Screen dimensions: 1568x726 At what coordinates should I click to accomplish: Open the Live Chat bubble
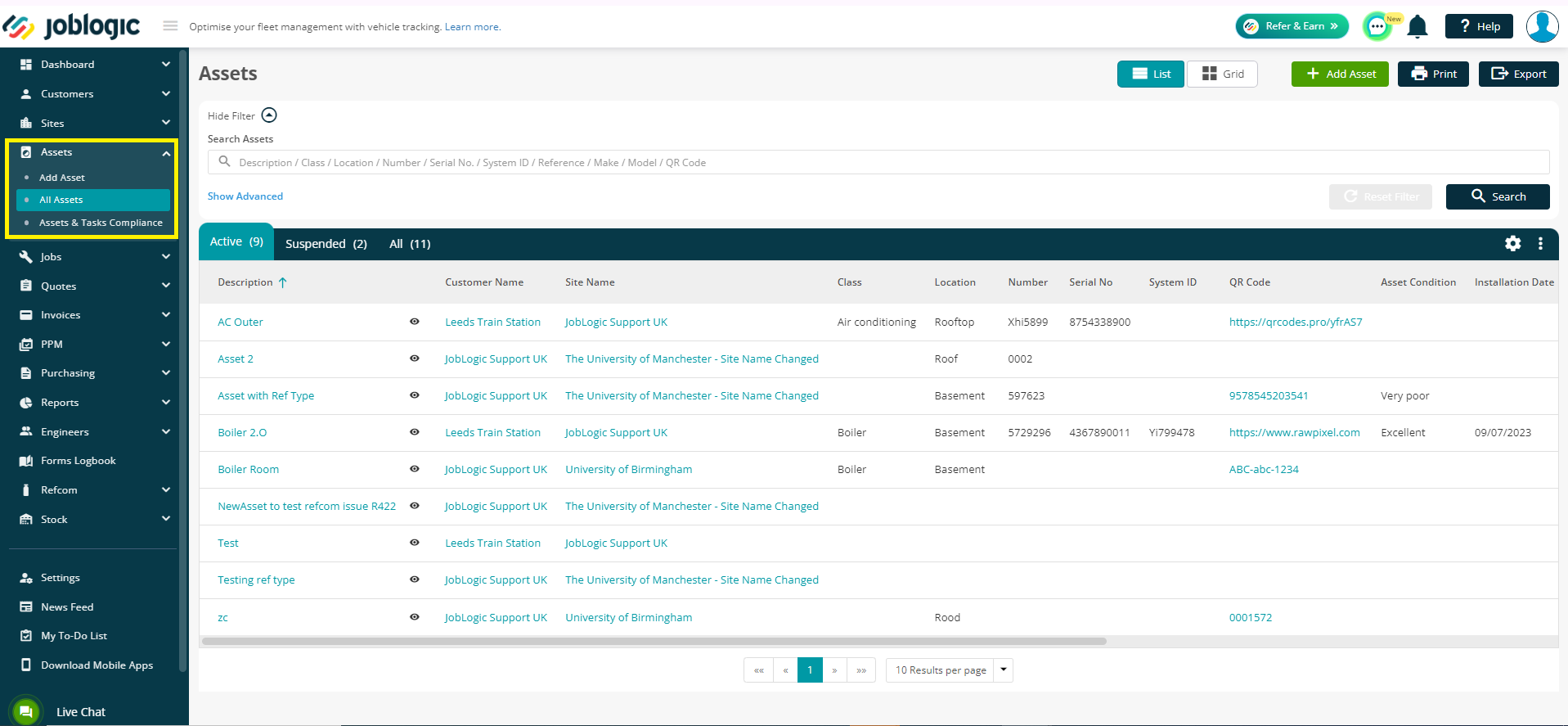(26, 711)
